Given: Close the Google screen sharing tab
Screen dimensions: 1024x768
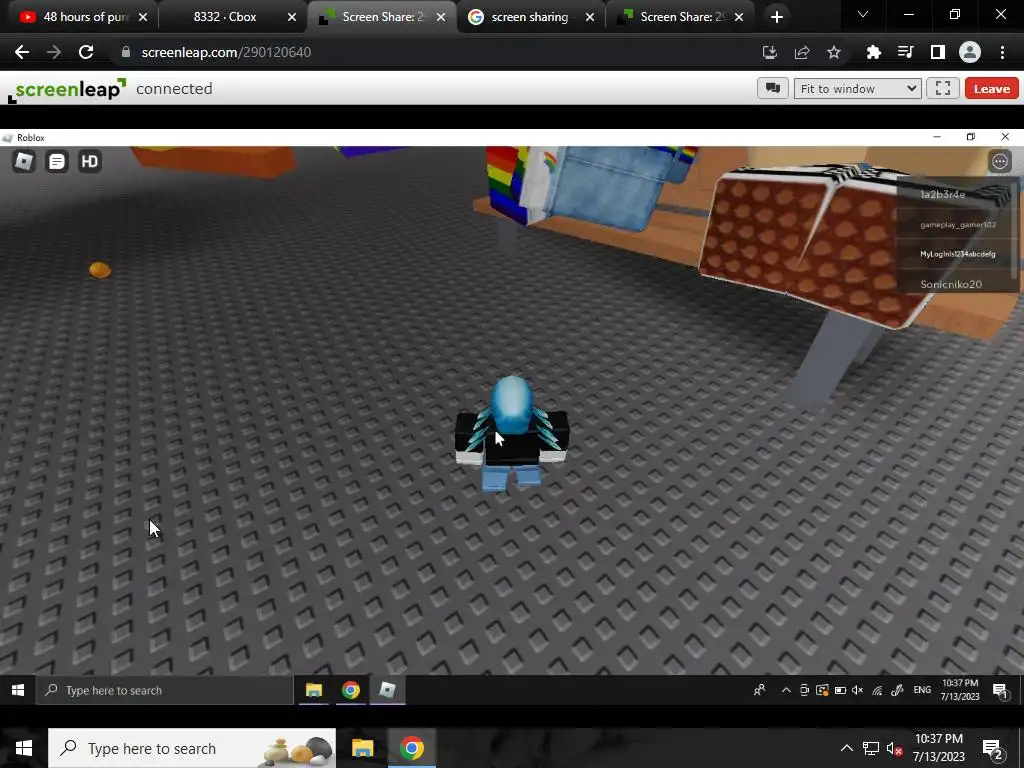Looking at the screenshot, I should [x=590, y=17].
